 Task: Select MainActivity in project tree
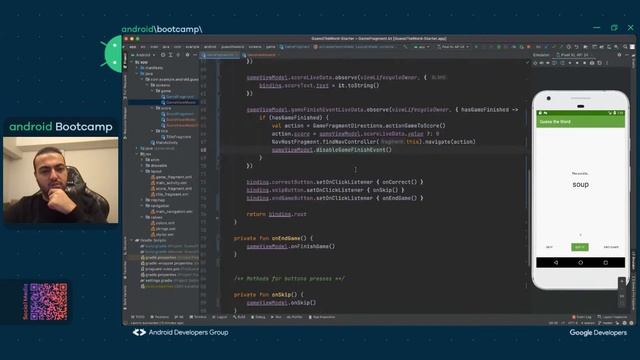coord(164,142)
